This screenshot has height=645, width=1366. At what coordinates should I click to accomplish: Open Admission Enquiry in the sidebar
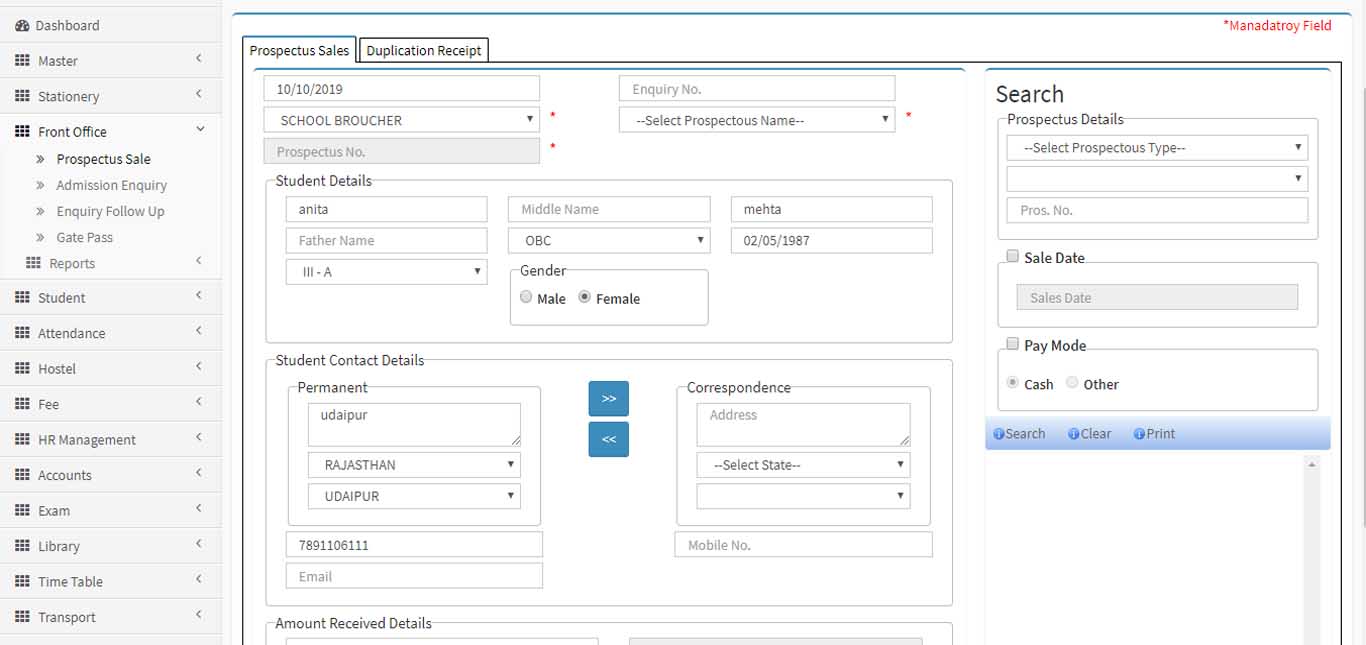pos(112,185)
